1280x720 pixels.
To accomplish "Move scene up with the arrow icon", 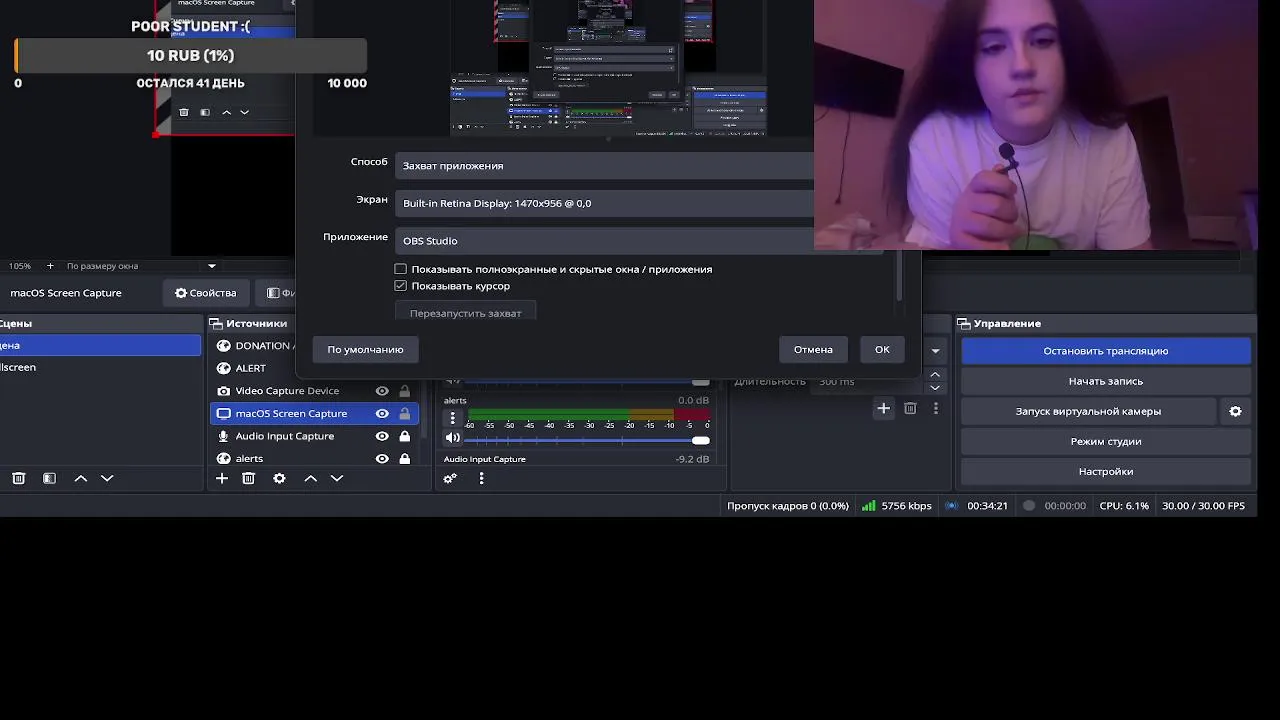I will point(81,478).
